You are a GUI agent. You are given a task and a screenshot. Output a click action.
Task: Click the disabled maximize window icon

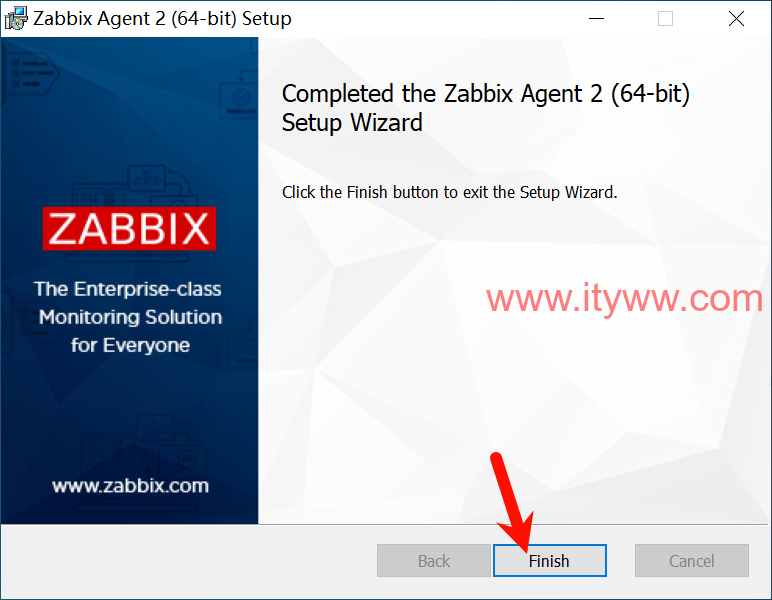click(x=665, y=19)
